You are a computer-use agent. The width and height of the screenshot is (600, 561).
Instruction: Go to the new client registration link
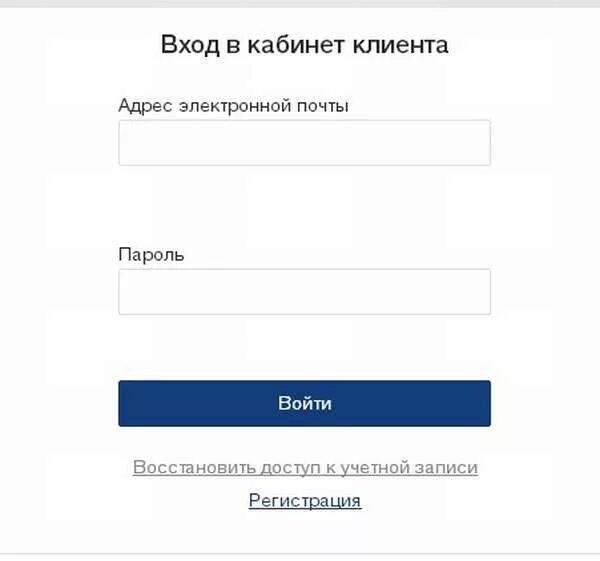click(305, 501)
